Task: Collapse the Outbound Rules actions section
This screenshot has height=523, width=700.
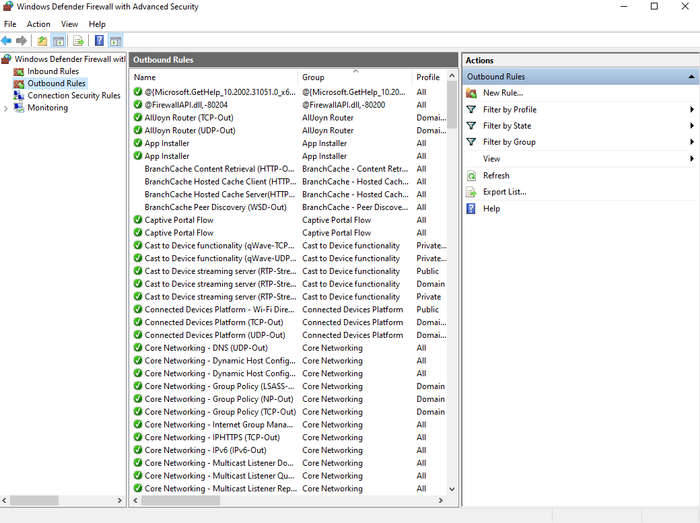Action: tap(691, 77)
